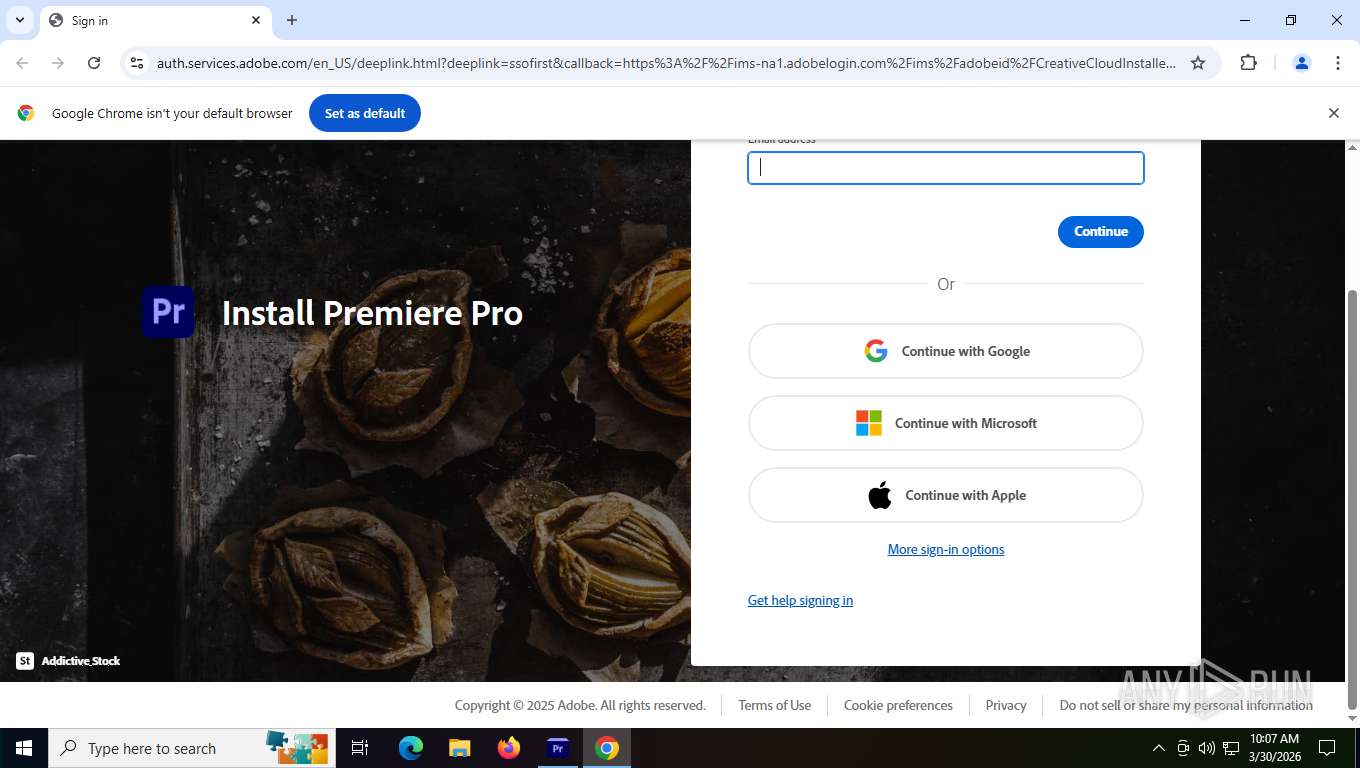Open Chrome extensions menu
This screenshot has width=1360, height=768.
point(1248,63)
